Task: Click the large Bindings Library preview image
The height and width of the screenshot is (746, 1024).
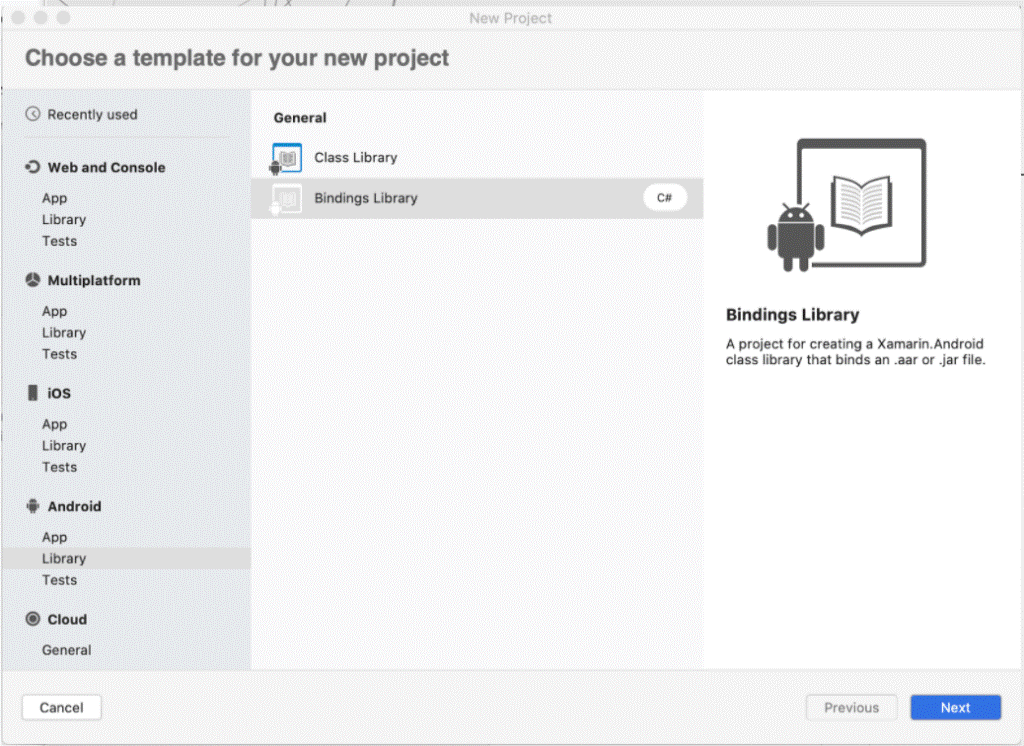Action: point(847,204)
